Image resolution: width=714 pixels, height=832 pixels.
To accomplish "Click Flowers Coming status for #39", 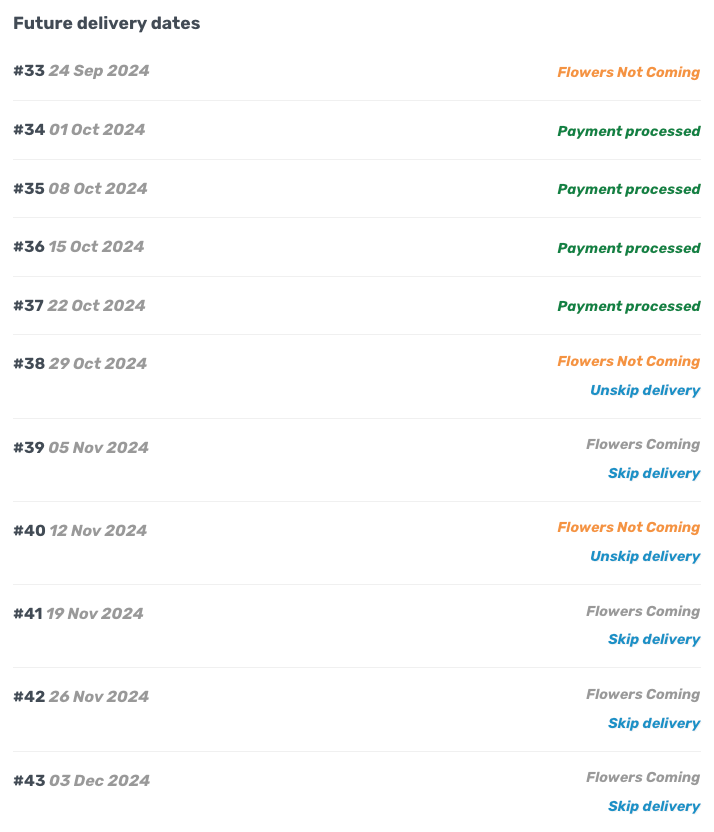I will coord(643,444).
